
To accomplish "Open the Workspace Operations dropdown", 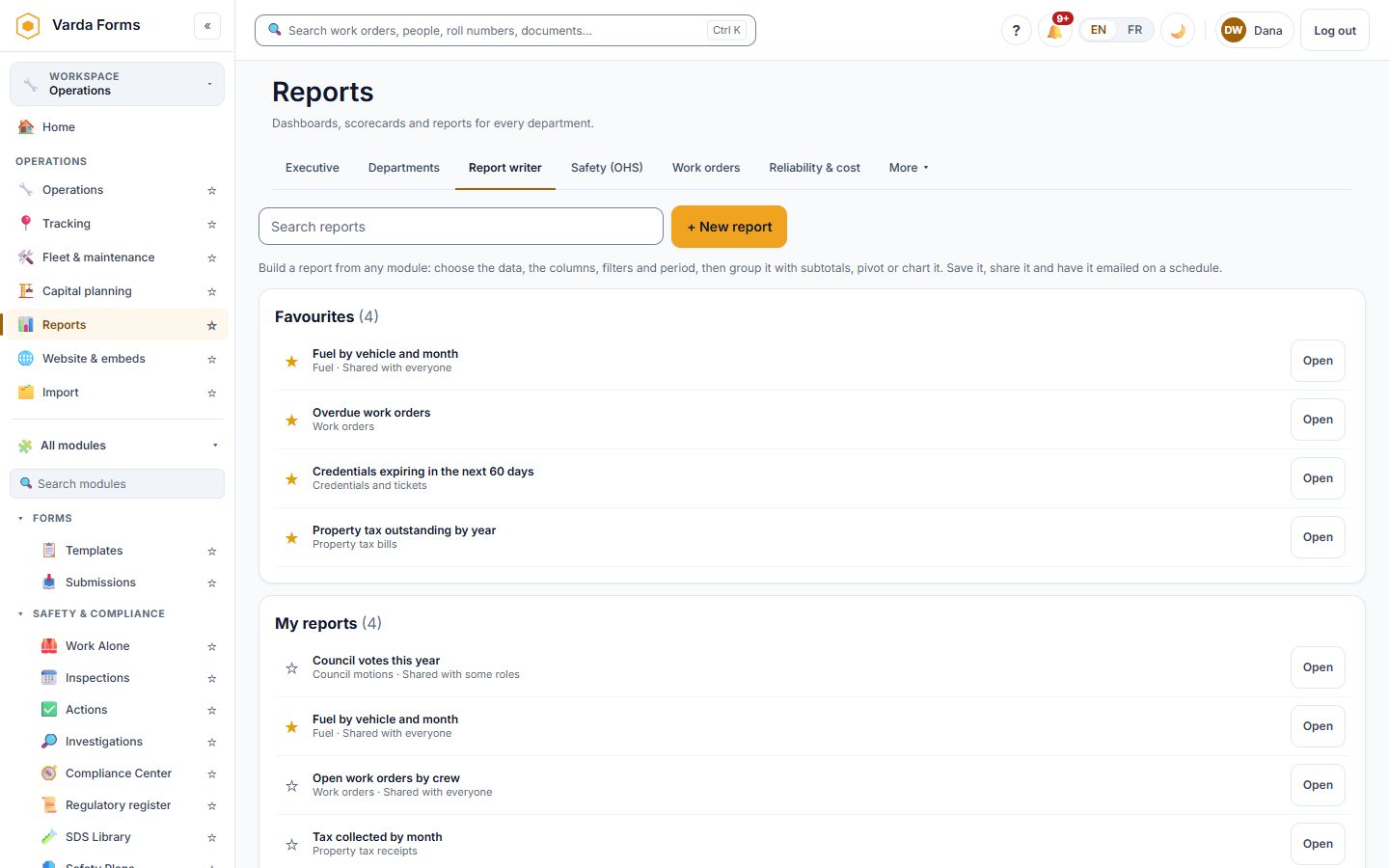I will point(117,84).
